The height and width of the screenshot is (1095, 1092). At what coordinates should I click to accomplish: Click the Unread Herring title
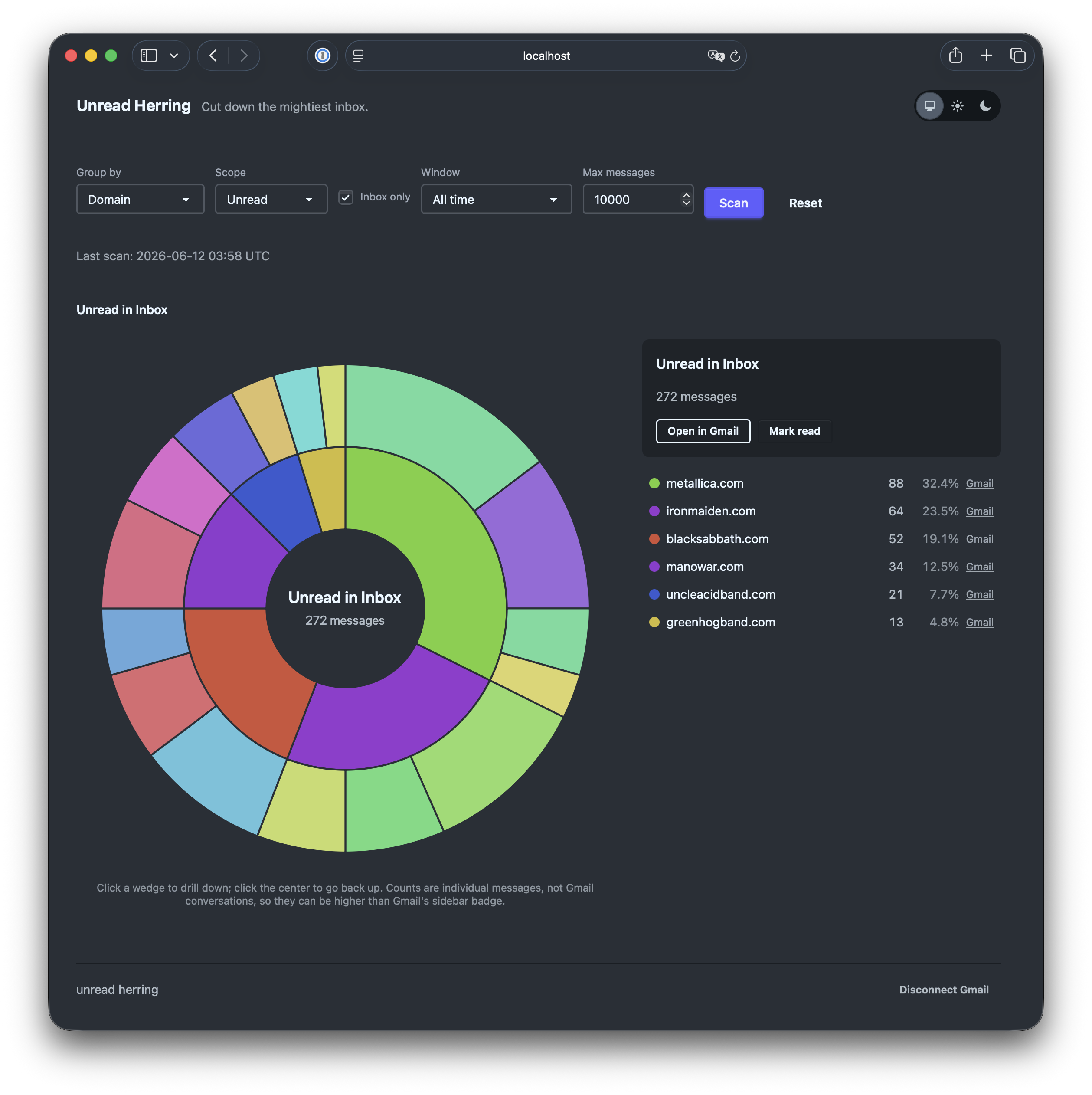point(133,106)
